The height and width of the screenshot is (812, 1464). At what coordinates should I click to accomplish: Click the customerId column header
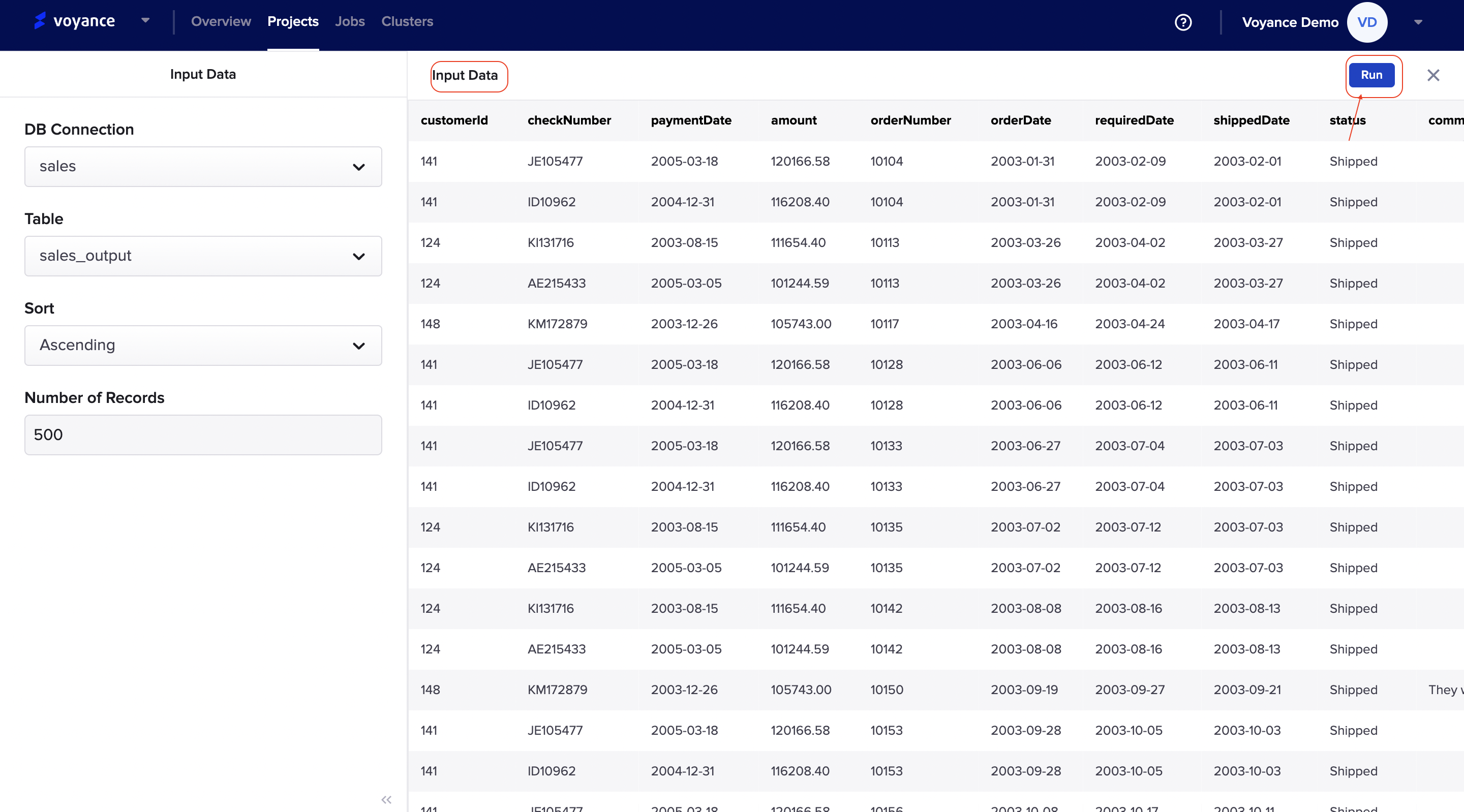tap(453, 120)
